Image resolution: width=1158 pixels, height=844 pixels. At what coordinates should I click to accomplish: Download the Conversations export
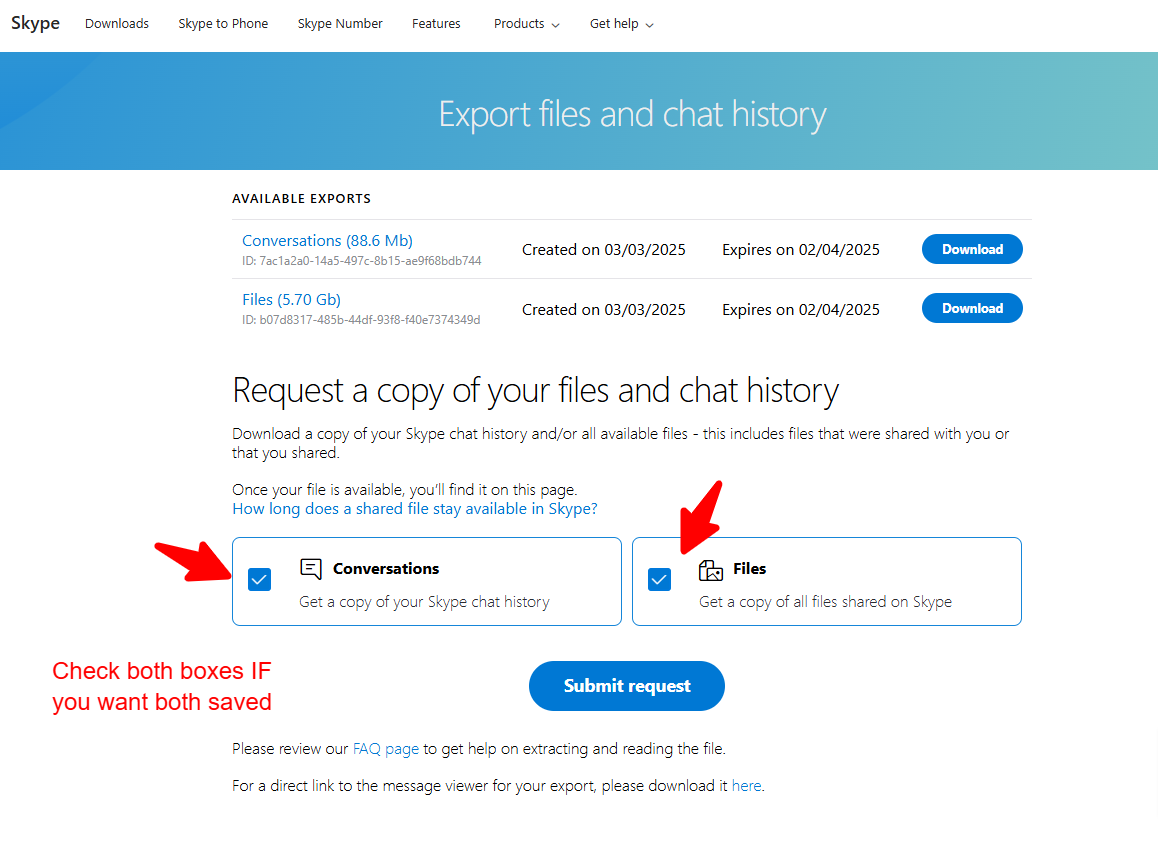[972, 249]
